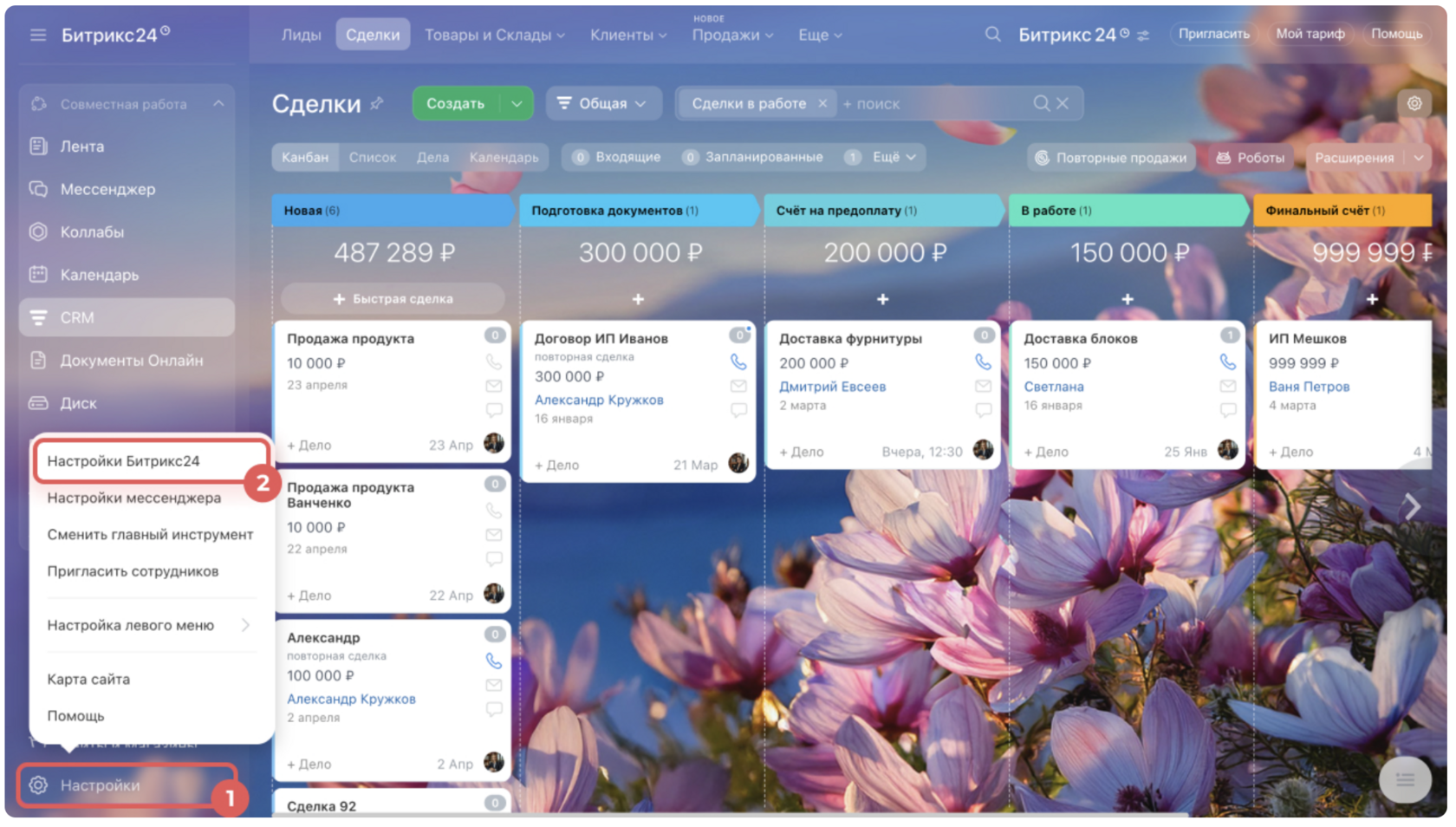Open kanban settings gear icon
The height and width of the screenshot is (827, 1456).
click(1414, 103)
